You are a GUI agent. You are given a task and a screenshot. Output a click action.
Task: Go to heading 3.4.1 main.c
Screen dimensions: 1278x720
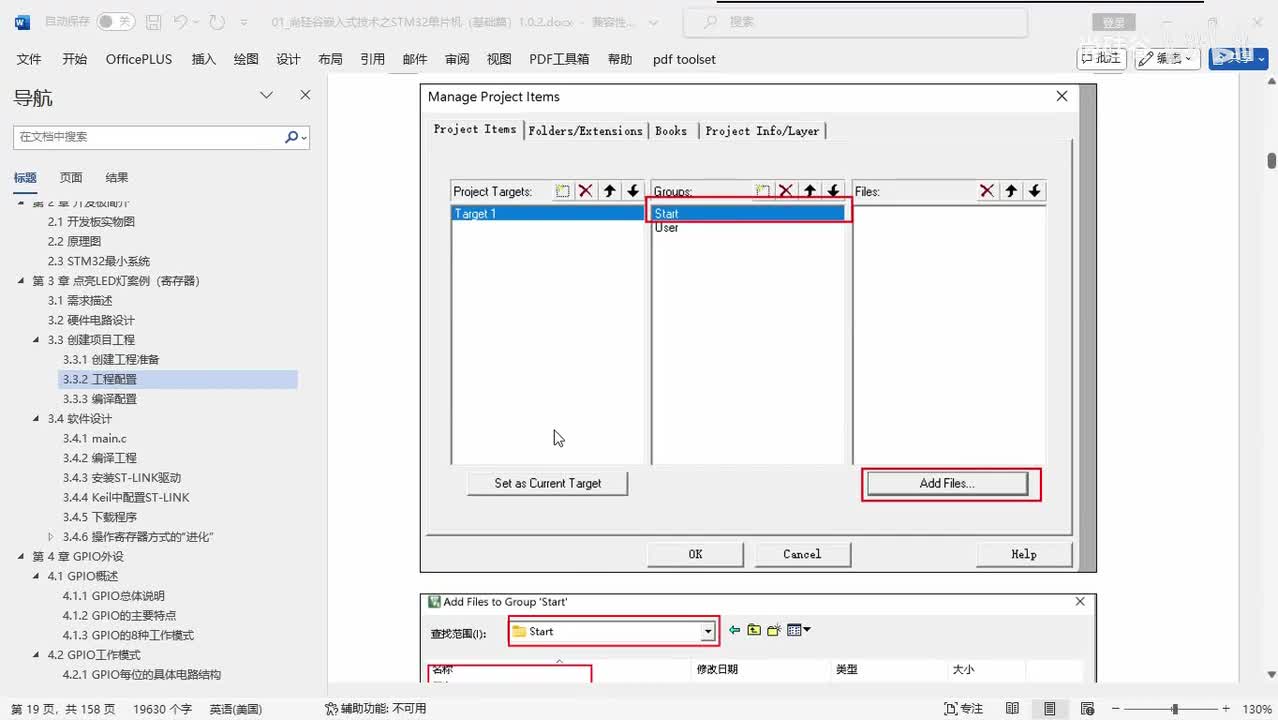[x=94, y=438]
